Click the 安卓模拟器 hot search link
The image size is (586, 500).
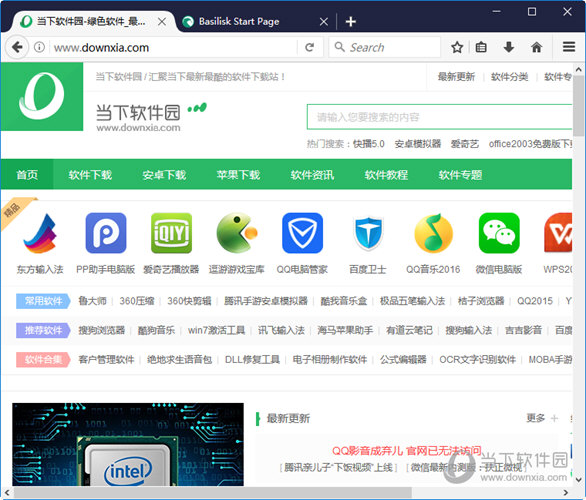418,144
